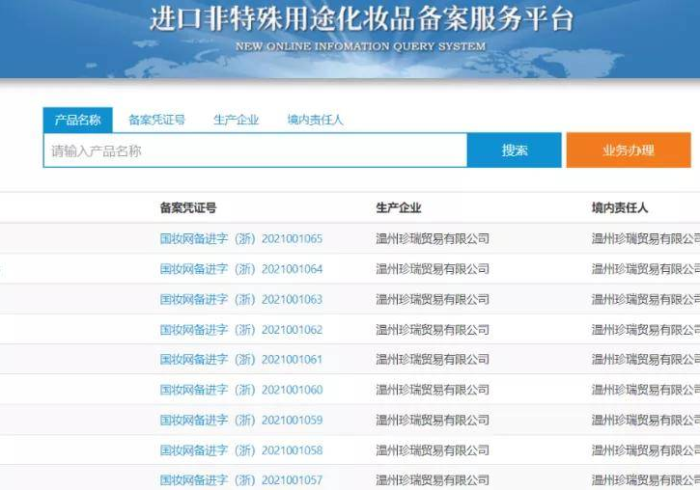Click the 生产企业 column header
This screenshot has height=490, width=700.
(398, 208)
